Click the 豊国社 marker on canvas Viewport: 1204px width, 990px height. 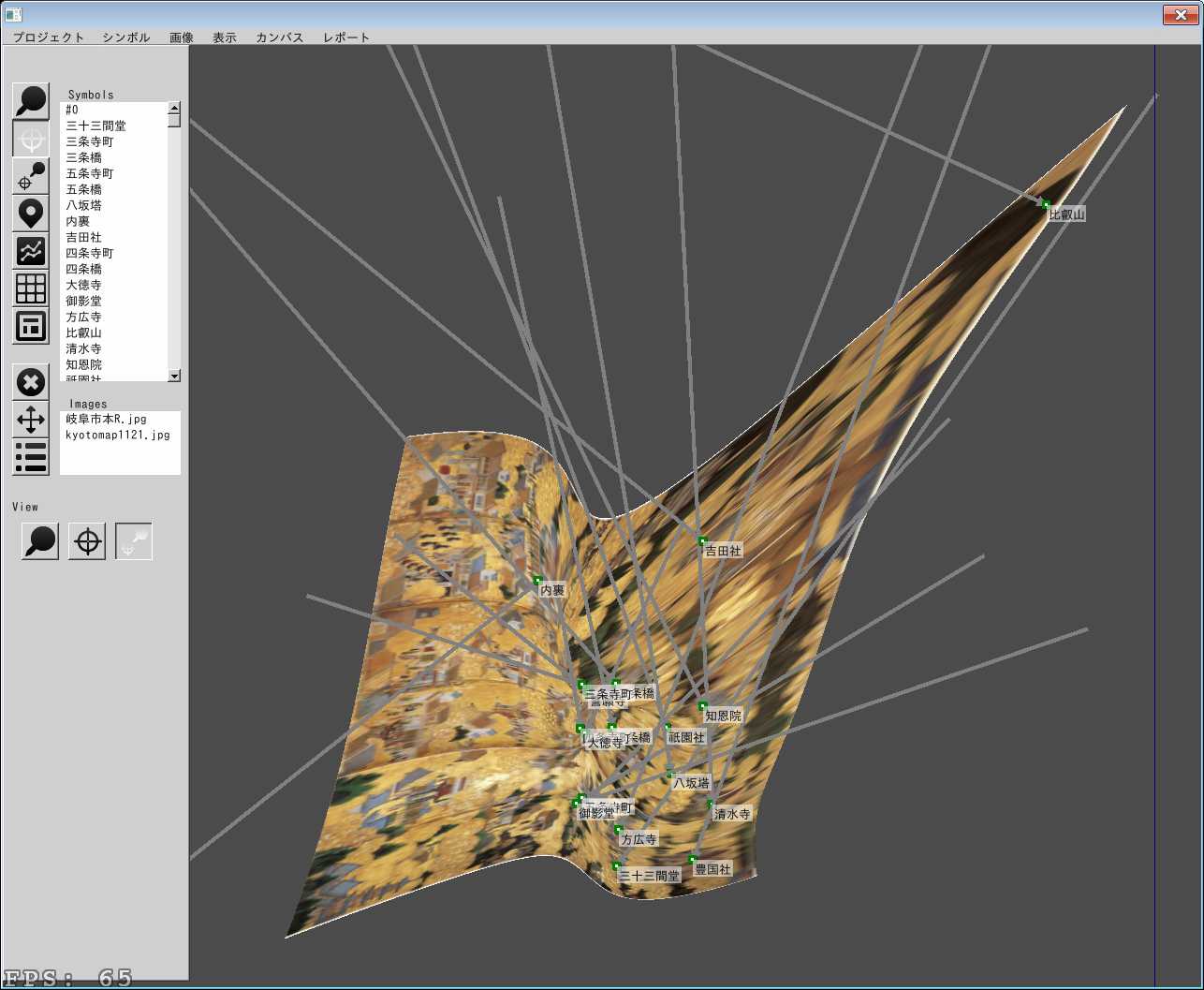click(693, 859)
